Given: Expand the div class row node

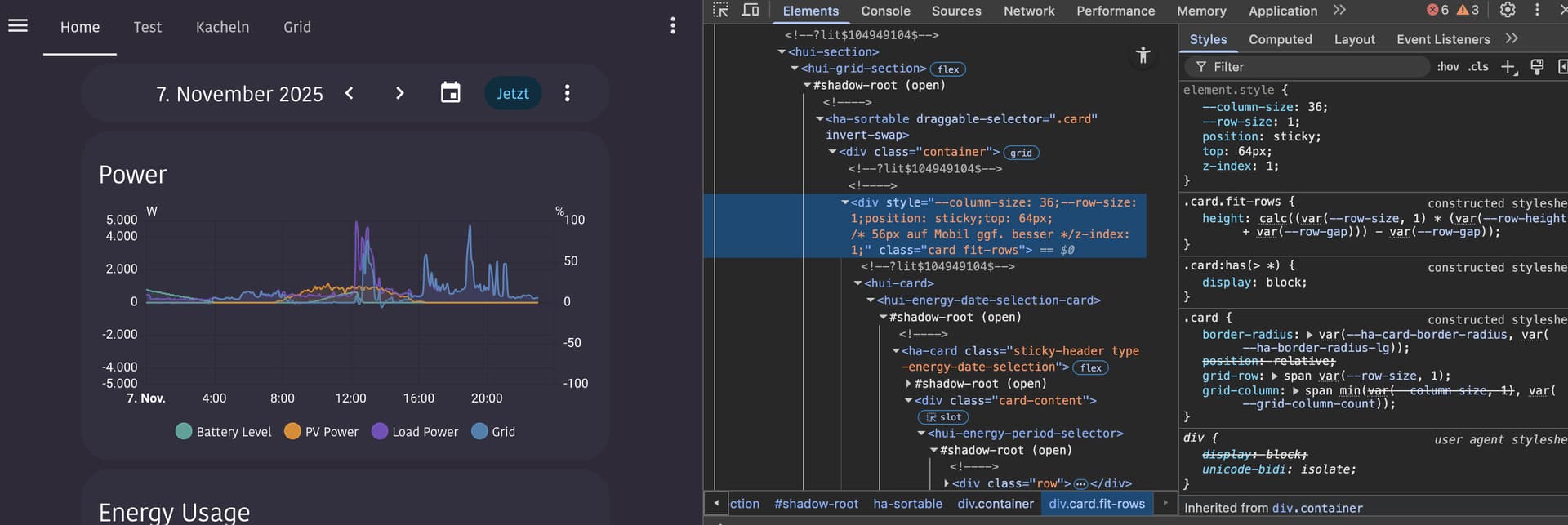Looking at the screenshot, I should pyautogui.click(x=947, y=483).
